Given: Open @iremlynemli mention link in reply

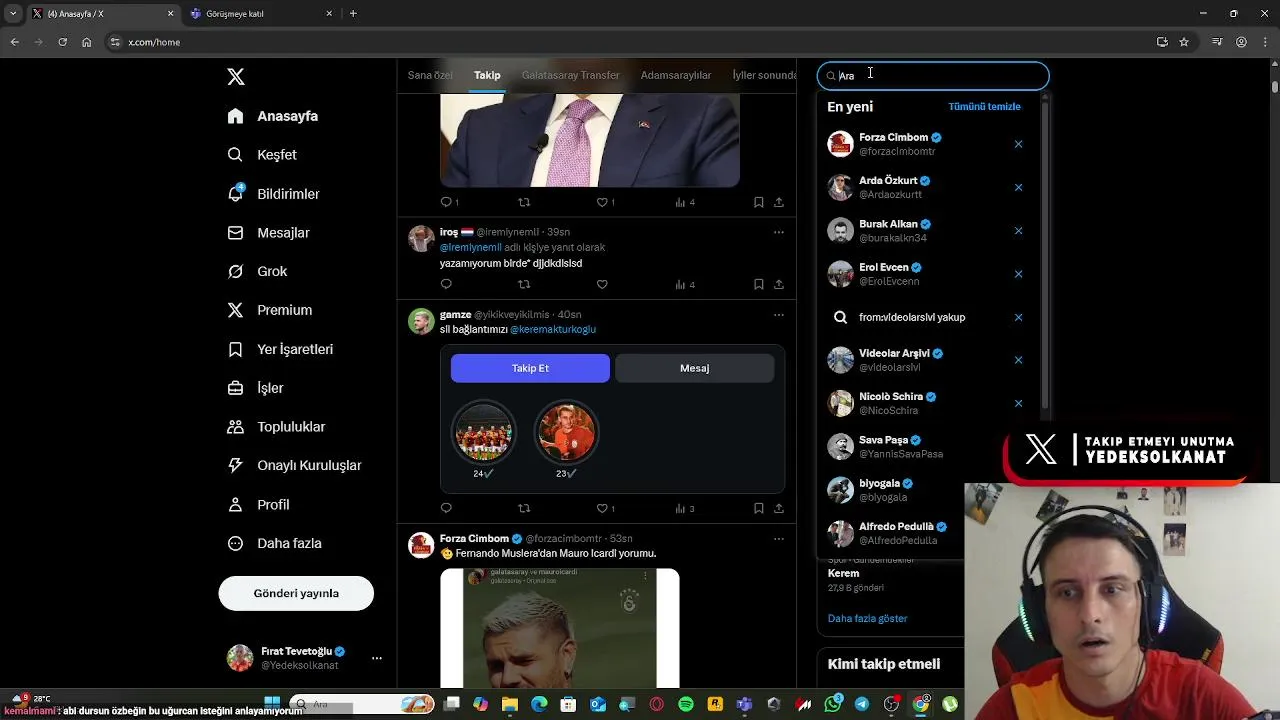Looking at the screenshot, I should tap(471, 247).
